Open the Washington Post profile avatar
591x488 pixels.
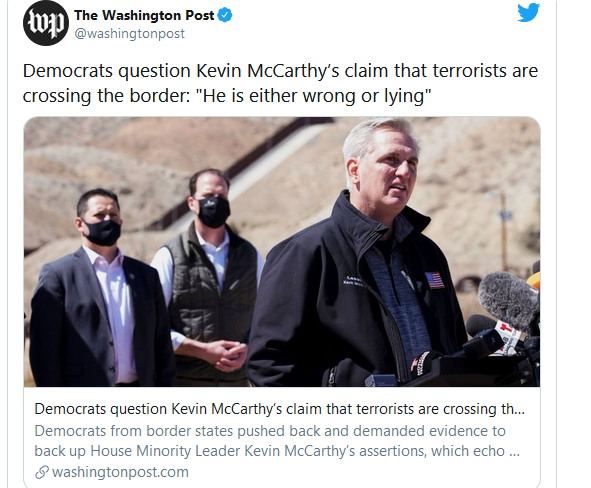point(46,23)
